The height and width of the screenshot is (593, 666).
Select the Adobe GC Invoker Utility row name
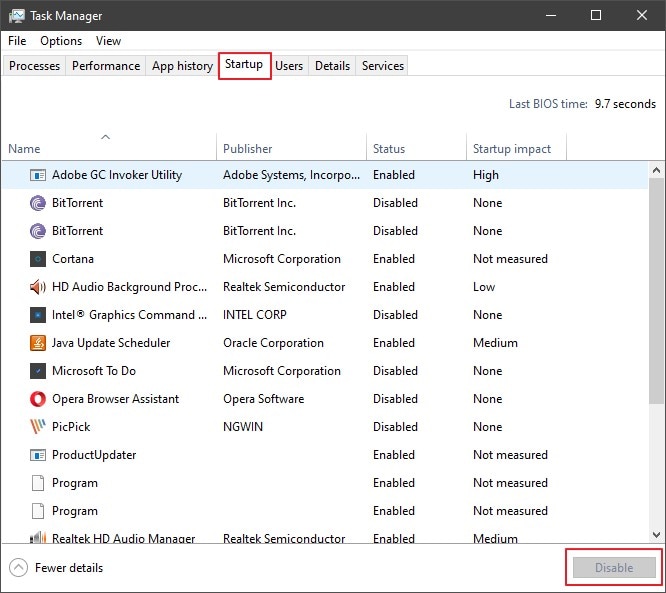click(x=117, y=175)
